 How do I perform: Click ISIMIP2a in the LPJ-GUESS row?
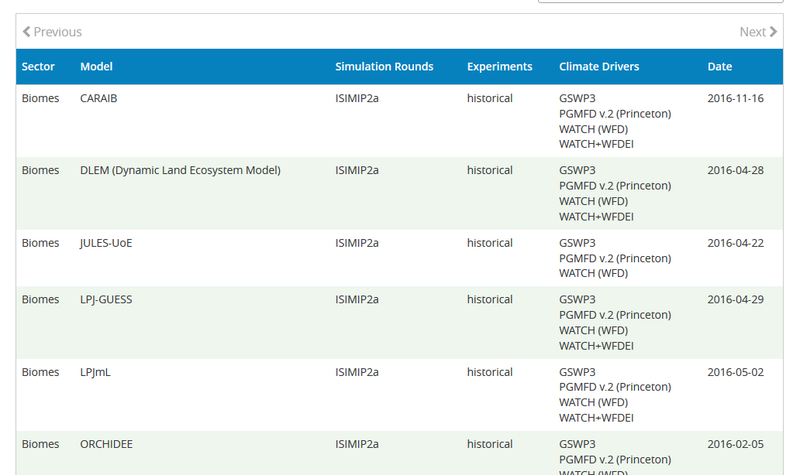point(357,299)
